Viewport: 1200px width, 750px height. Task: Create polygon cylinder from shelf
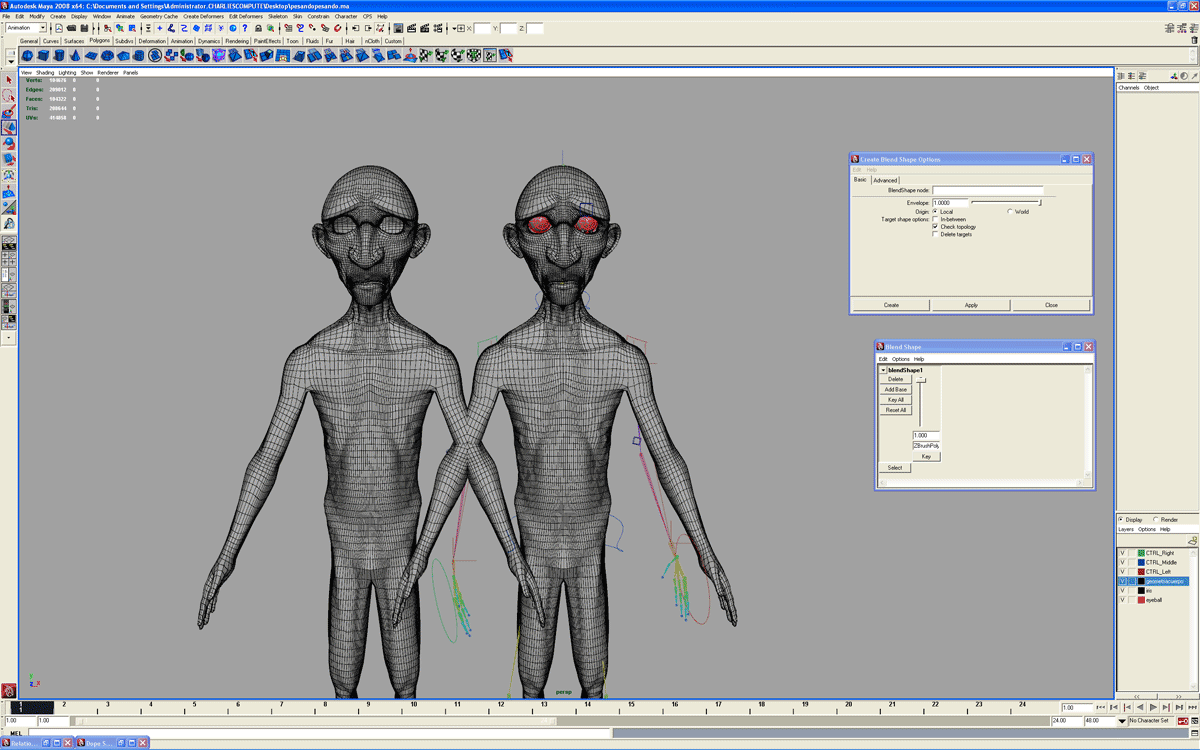click(x=59, y=55)
